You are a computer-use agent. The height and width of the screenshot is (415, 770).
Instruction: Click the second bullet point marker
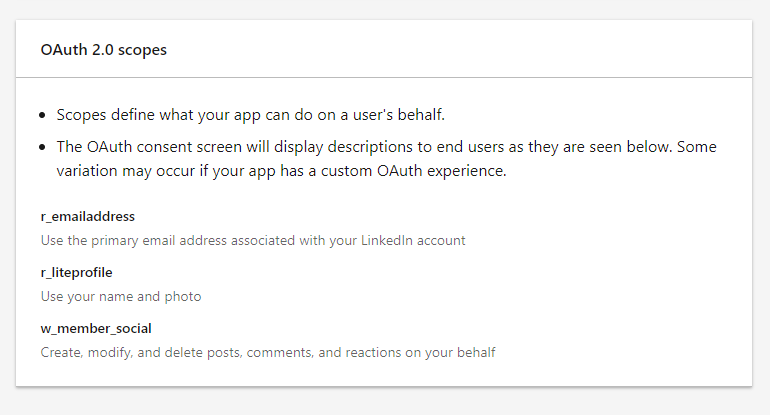click(x=44, y=148)
